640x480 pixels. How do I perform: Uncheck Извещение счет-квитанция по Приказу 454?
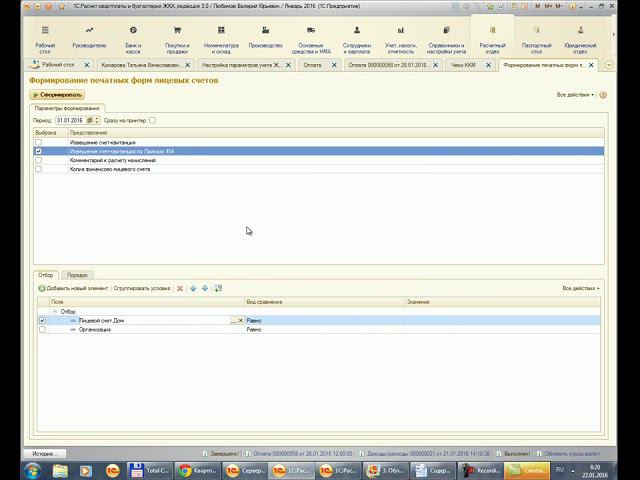click(38, 151)
